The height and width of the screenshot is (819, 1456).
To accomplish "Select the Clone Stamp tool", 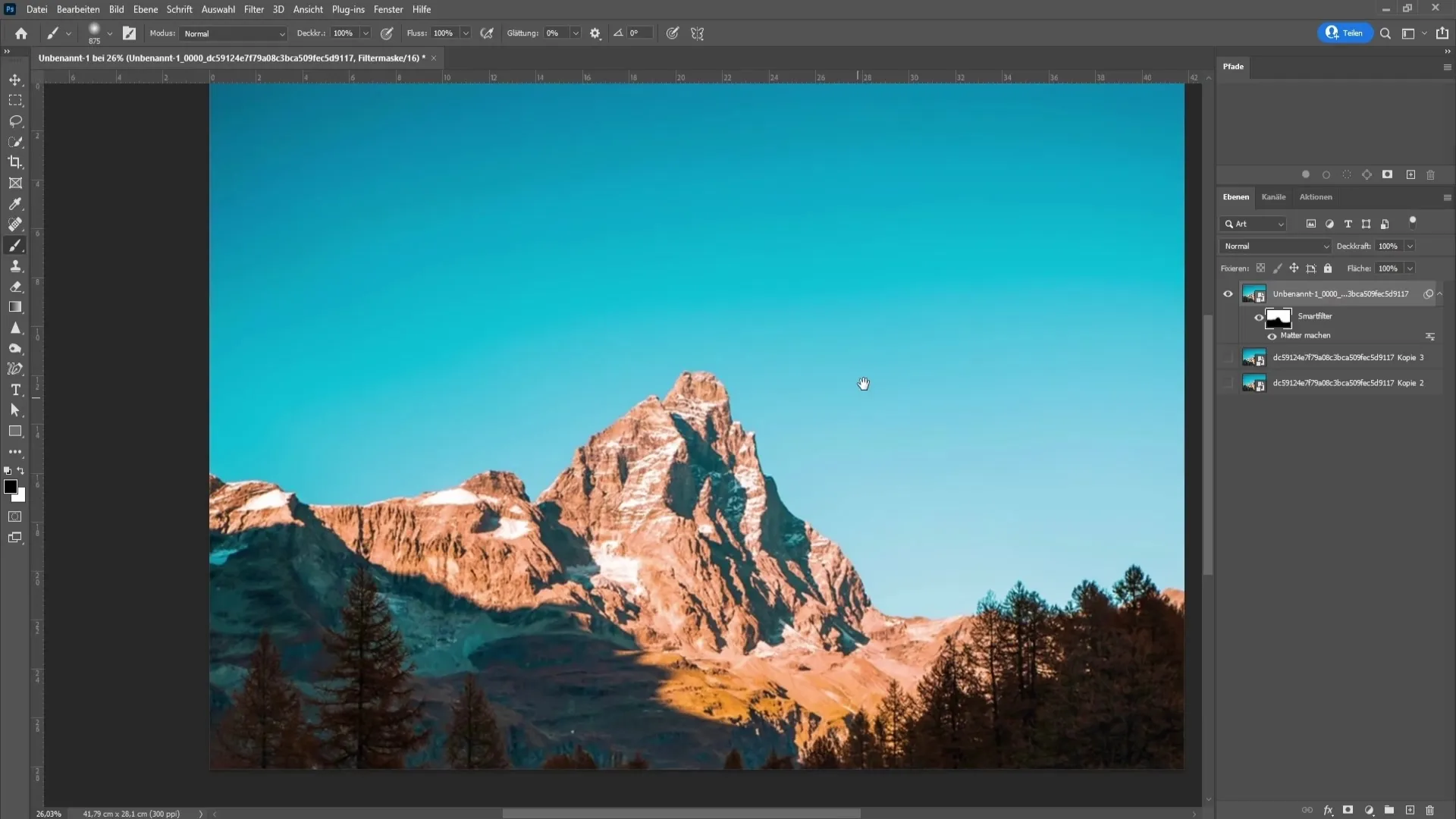I will (15, 266).
